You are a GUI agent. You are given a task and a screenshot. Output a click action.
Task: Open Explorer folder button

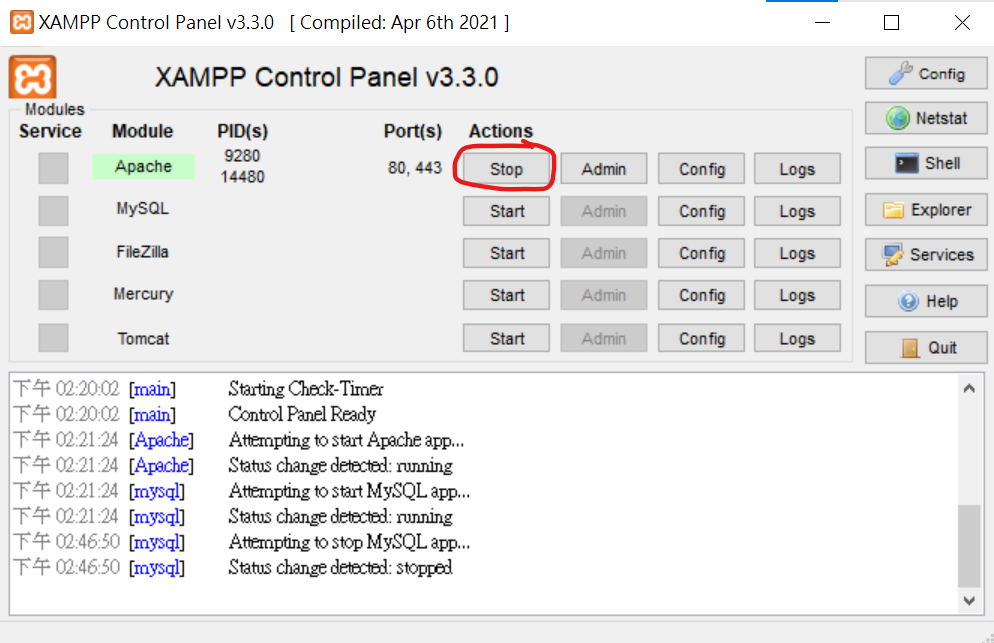click(926, 210)
